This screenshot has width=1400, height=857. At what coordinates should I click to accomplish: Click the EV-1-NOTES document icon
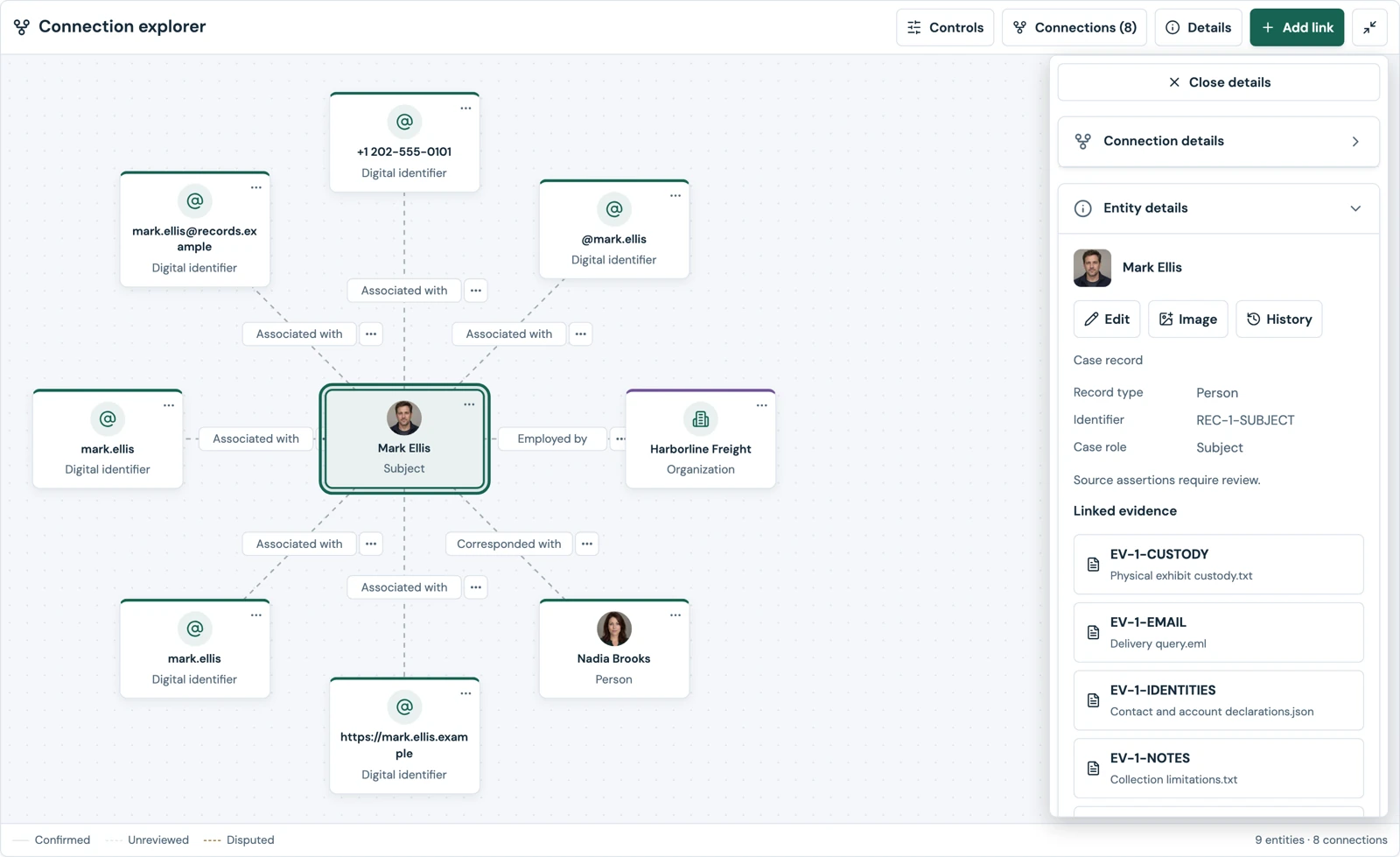coord(1093,769)
